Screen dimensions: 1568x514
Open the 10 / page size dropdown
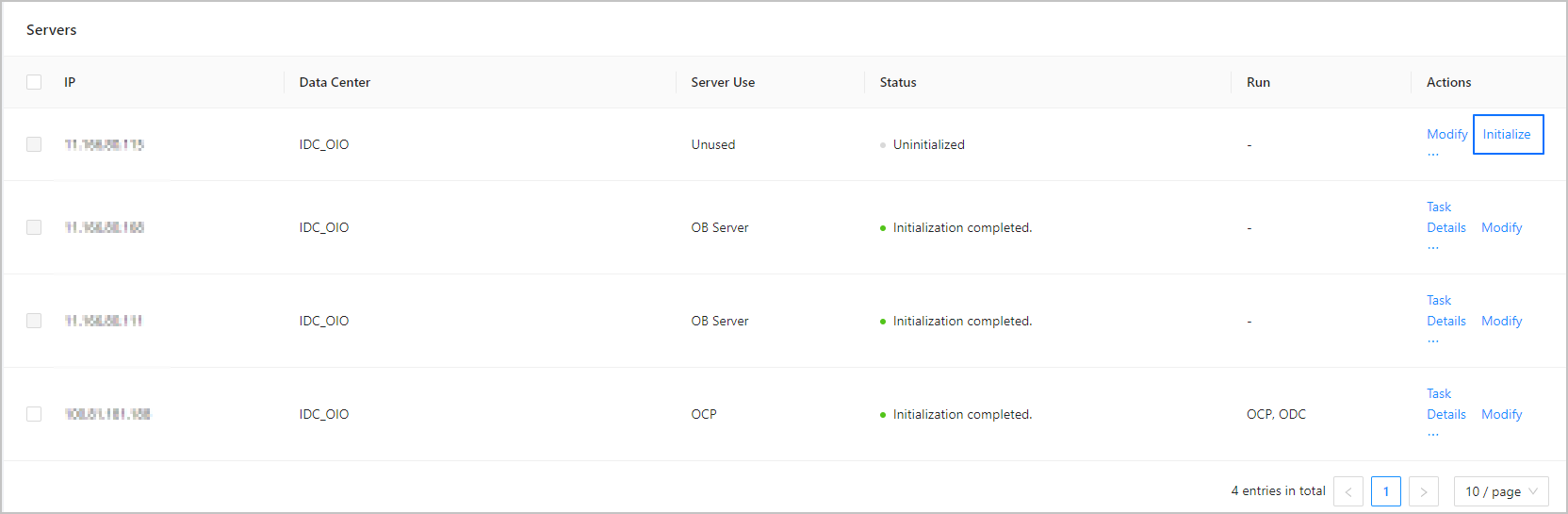[x=1500, y=491]
